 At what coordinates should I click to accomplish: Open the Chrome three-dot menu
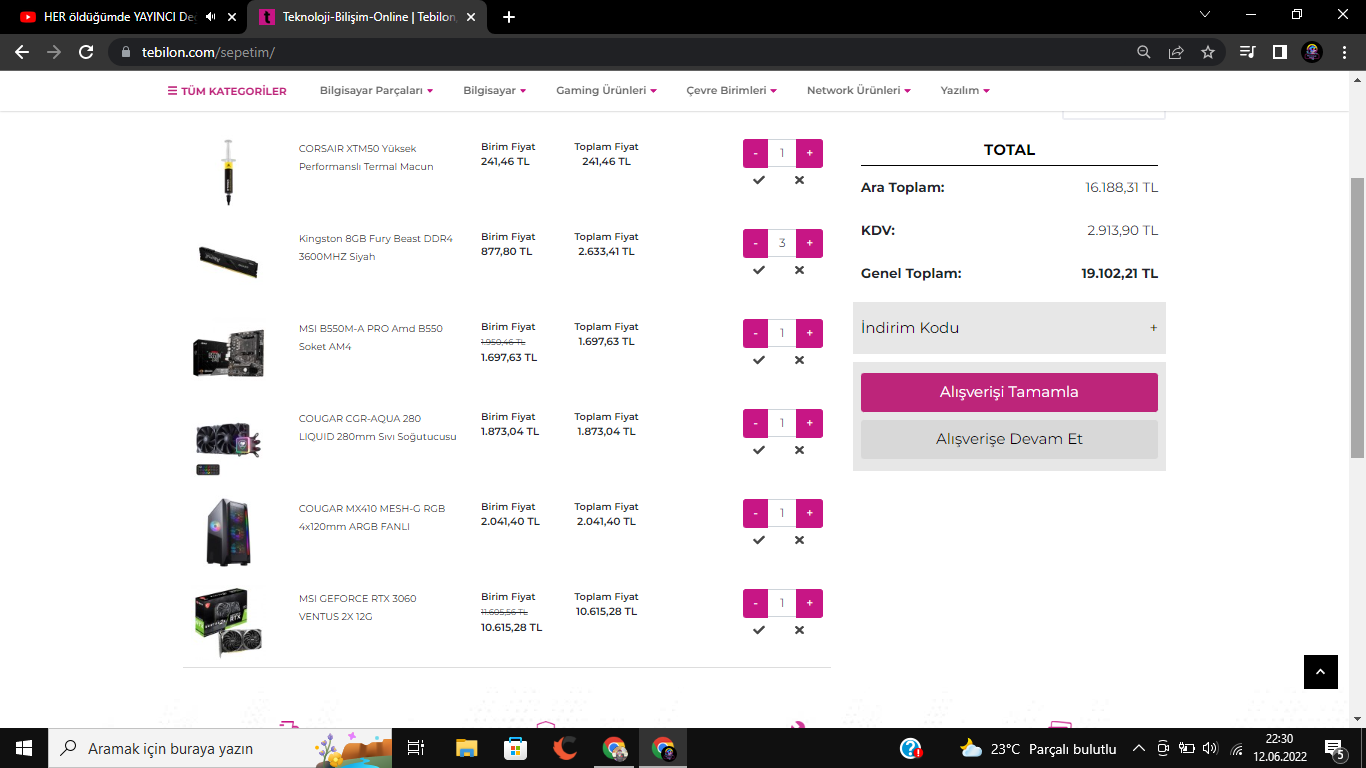(x=1344, y=52)
